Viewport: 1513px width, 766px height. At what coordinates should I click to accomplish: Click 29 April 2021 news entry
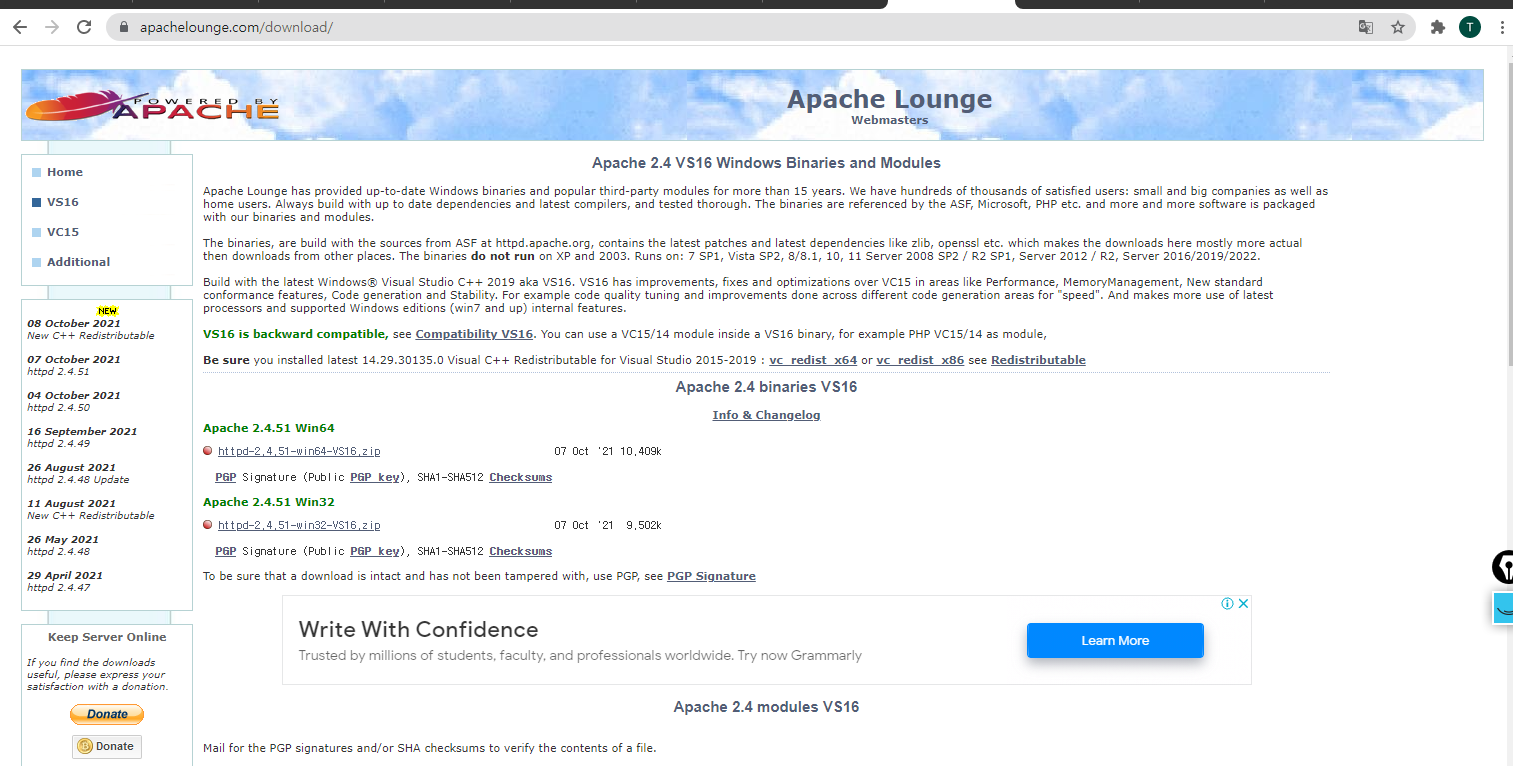coord(65,581)
